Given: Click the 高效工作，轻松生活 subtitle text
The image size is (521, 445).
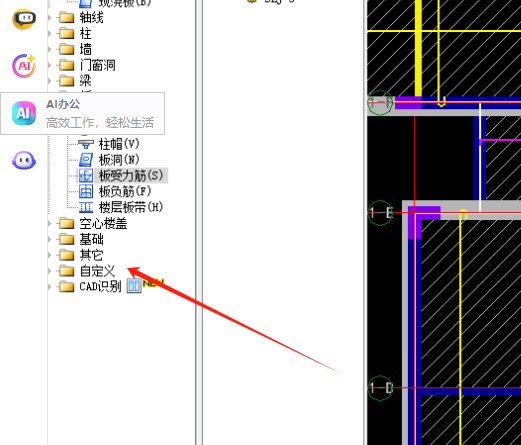Looking at the screenshot, I should 100,123.
